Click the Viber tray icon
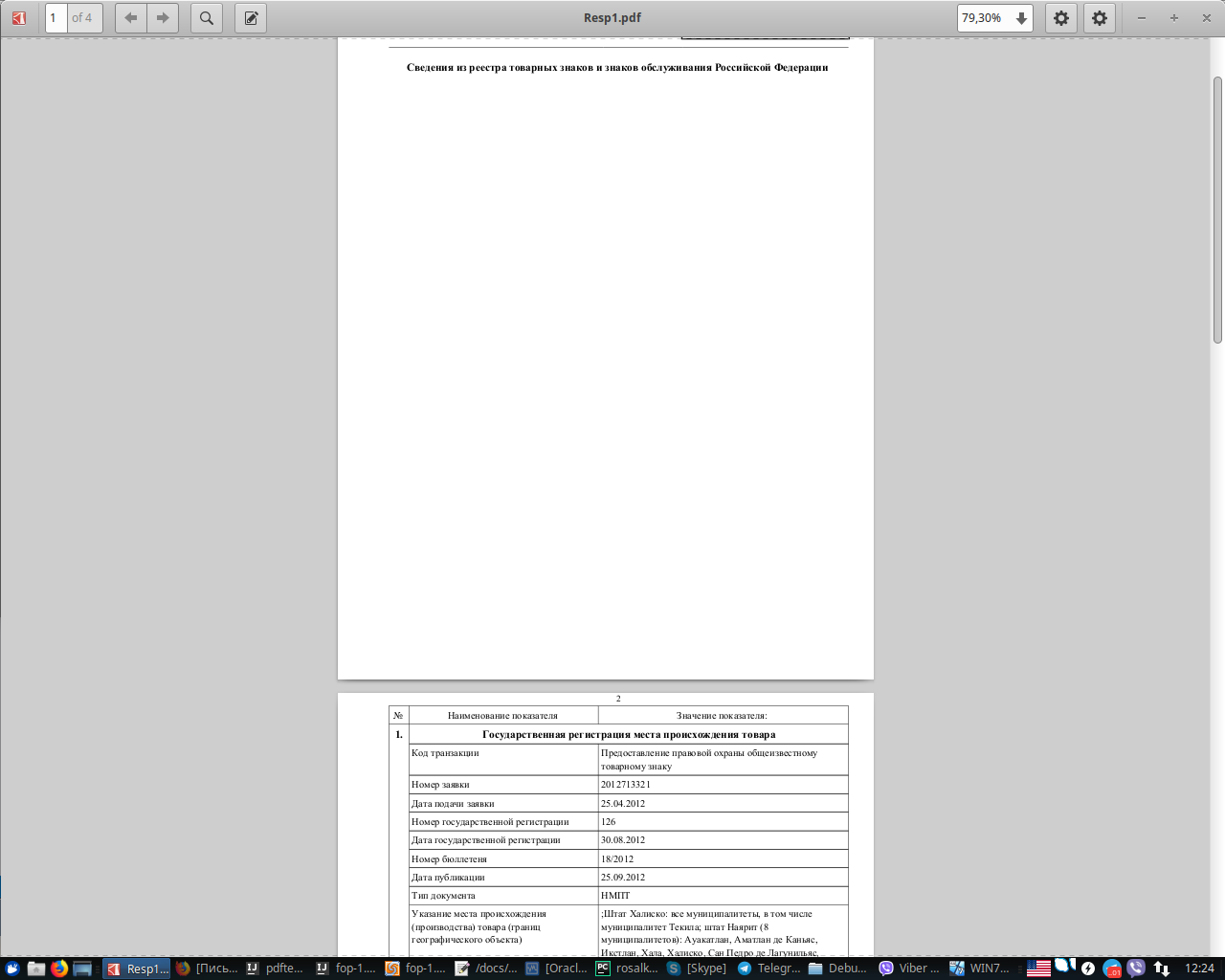This screenshot has height=980, width=1225. [x=1136, y=969]
